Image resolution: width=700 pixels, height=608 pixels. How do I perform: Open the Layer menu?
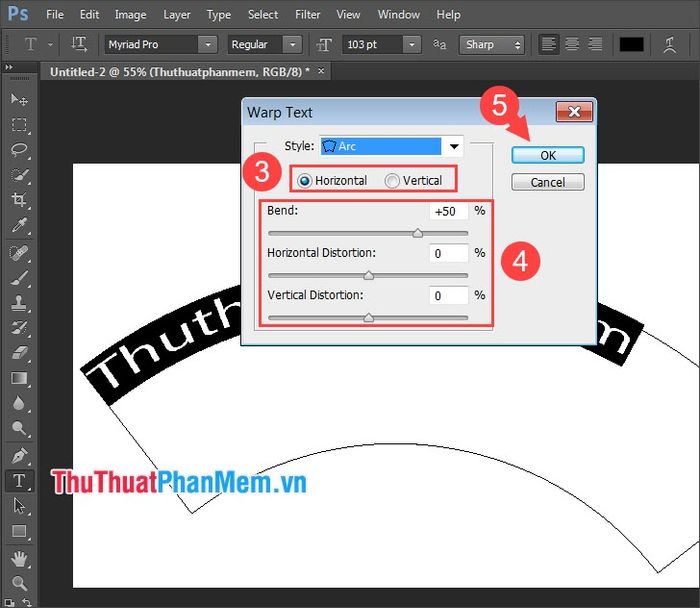coord(177,15)
